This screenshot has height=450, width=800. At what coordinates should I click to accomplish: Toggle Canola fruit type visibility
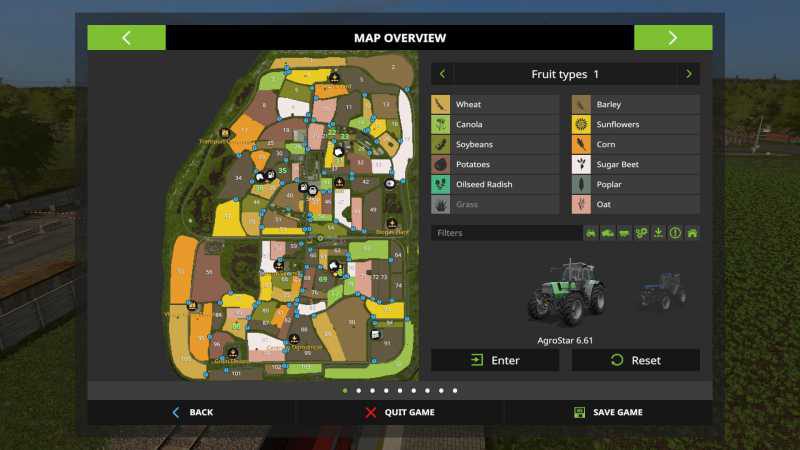pyautogui.click(x=495, y=124)
